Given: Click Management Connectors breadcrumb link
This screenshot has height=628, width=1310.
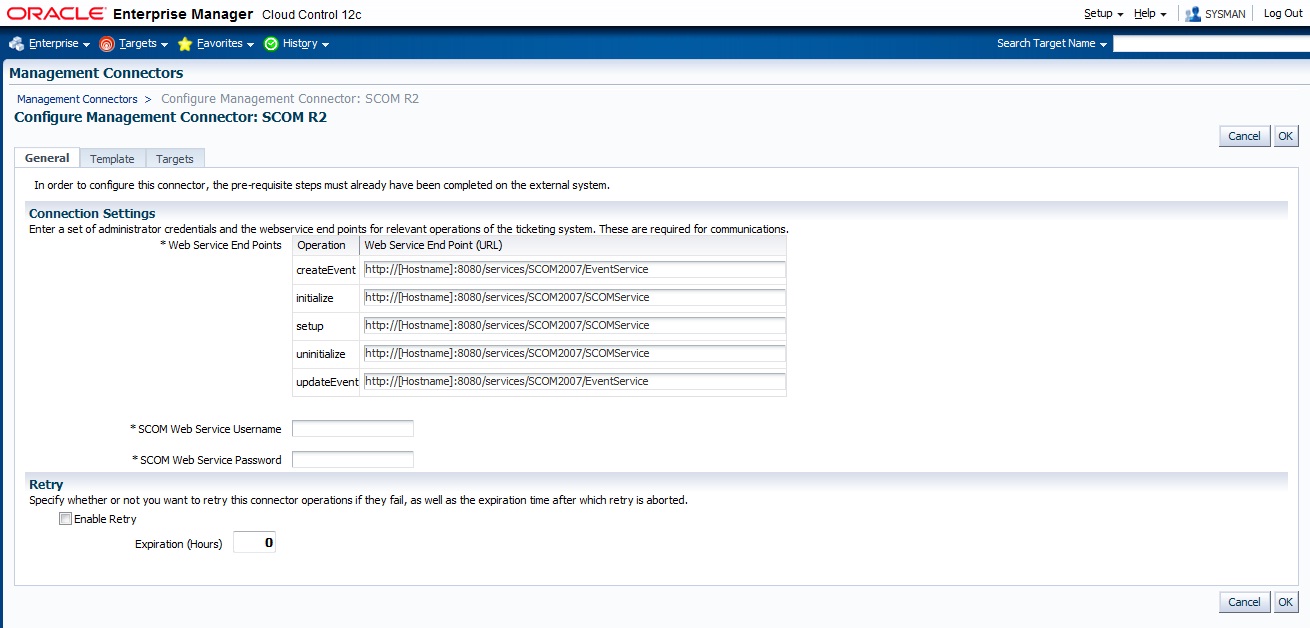Looking at the screenshot, I should click(77, 99).
